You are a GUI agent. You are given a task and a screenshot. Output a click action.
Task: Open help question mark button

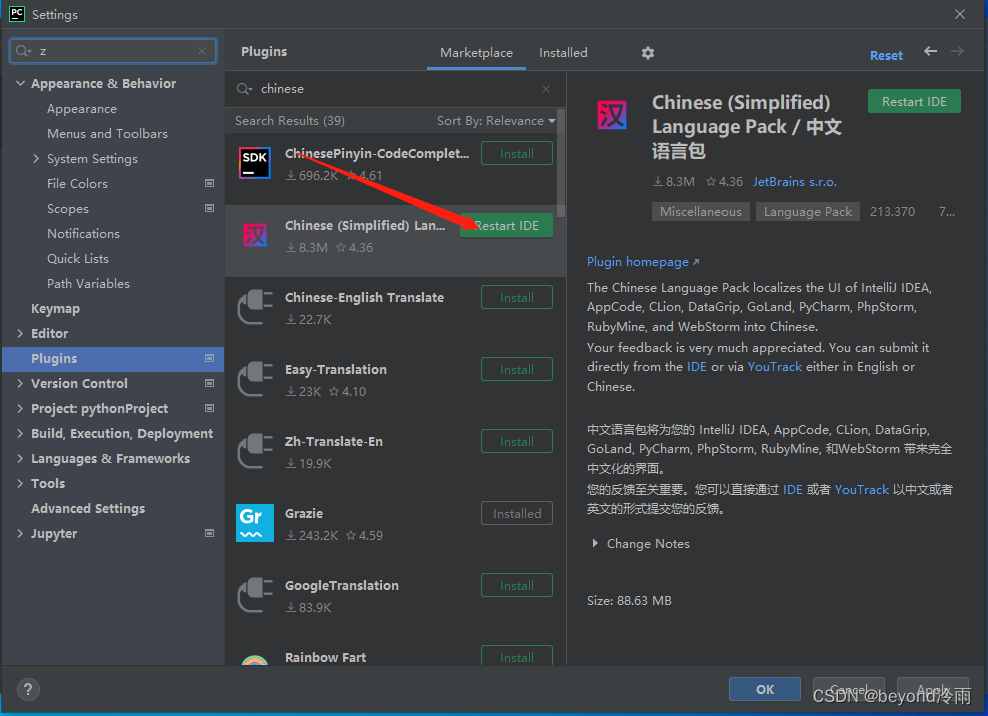pos(28,690)
